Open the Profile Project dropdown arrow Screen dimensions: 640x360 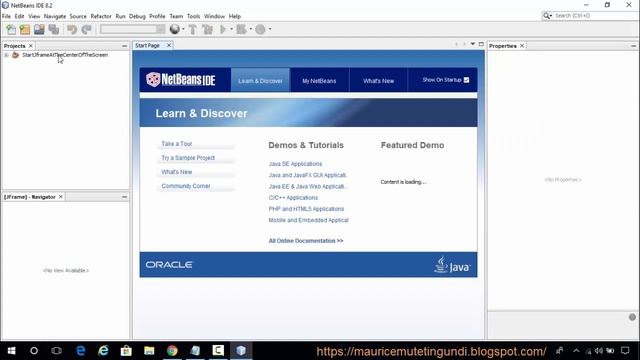270,29
